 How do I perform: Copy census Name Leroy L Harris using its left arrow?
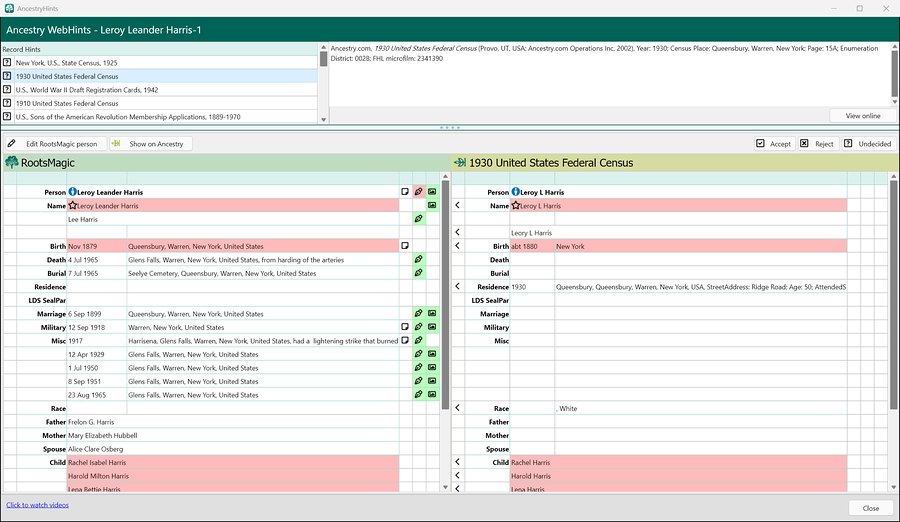[x=457, y=205]
